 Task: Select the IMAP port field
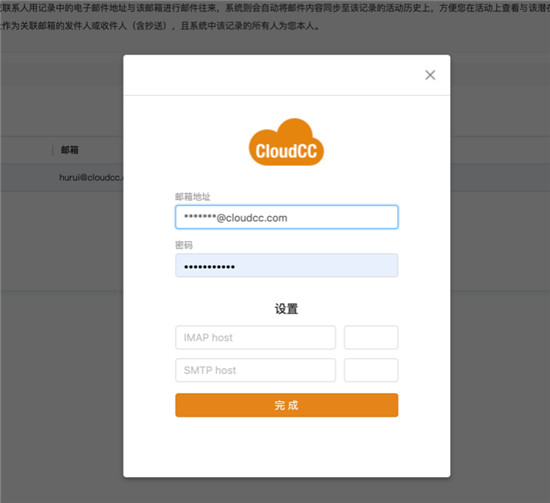(x=371, y=337)
